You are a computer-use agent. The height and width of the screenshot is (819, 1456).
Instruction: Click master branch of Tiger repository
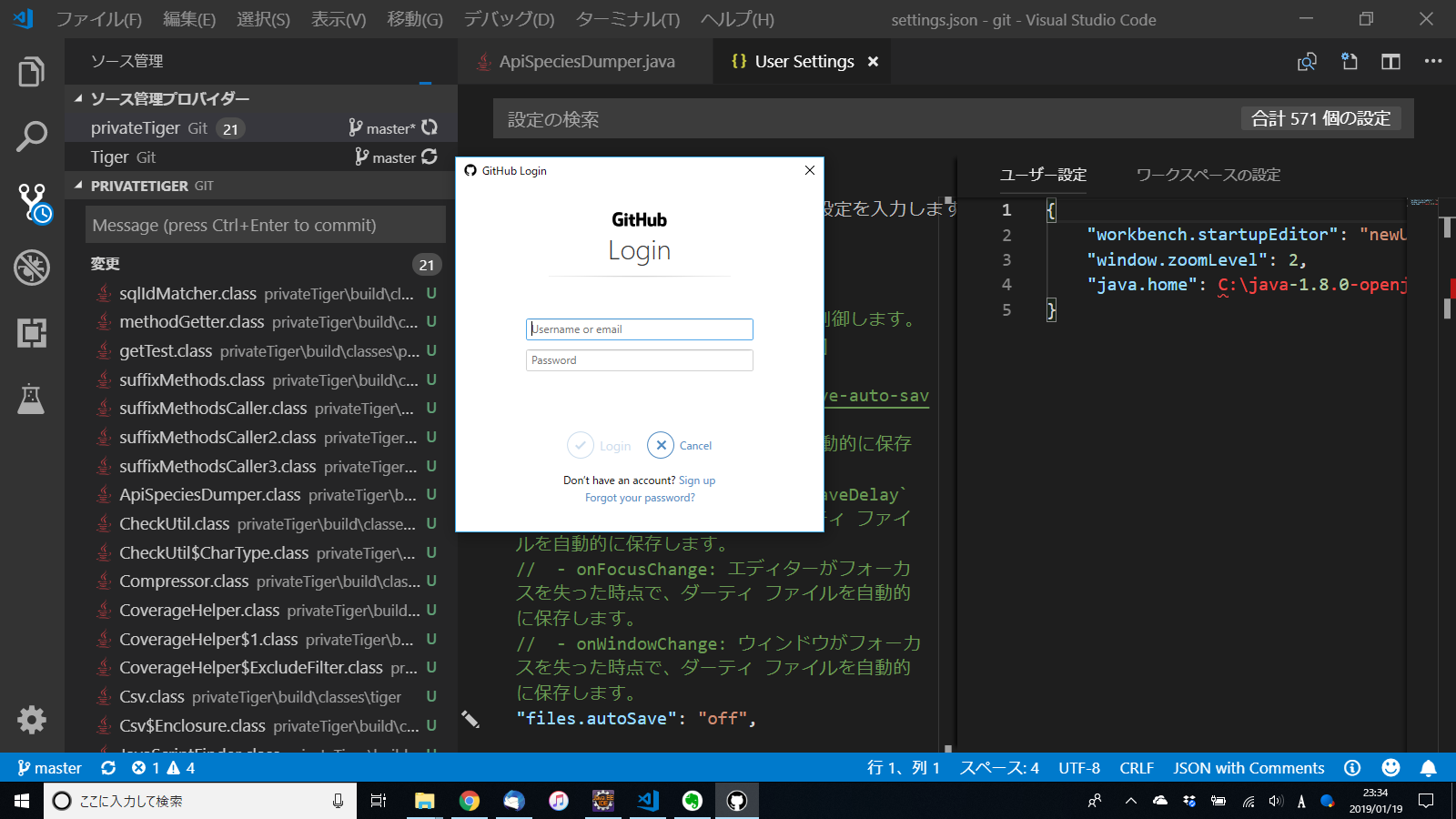tap(386, 157)
